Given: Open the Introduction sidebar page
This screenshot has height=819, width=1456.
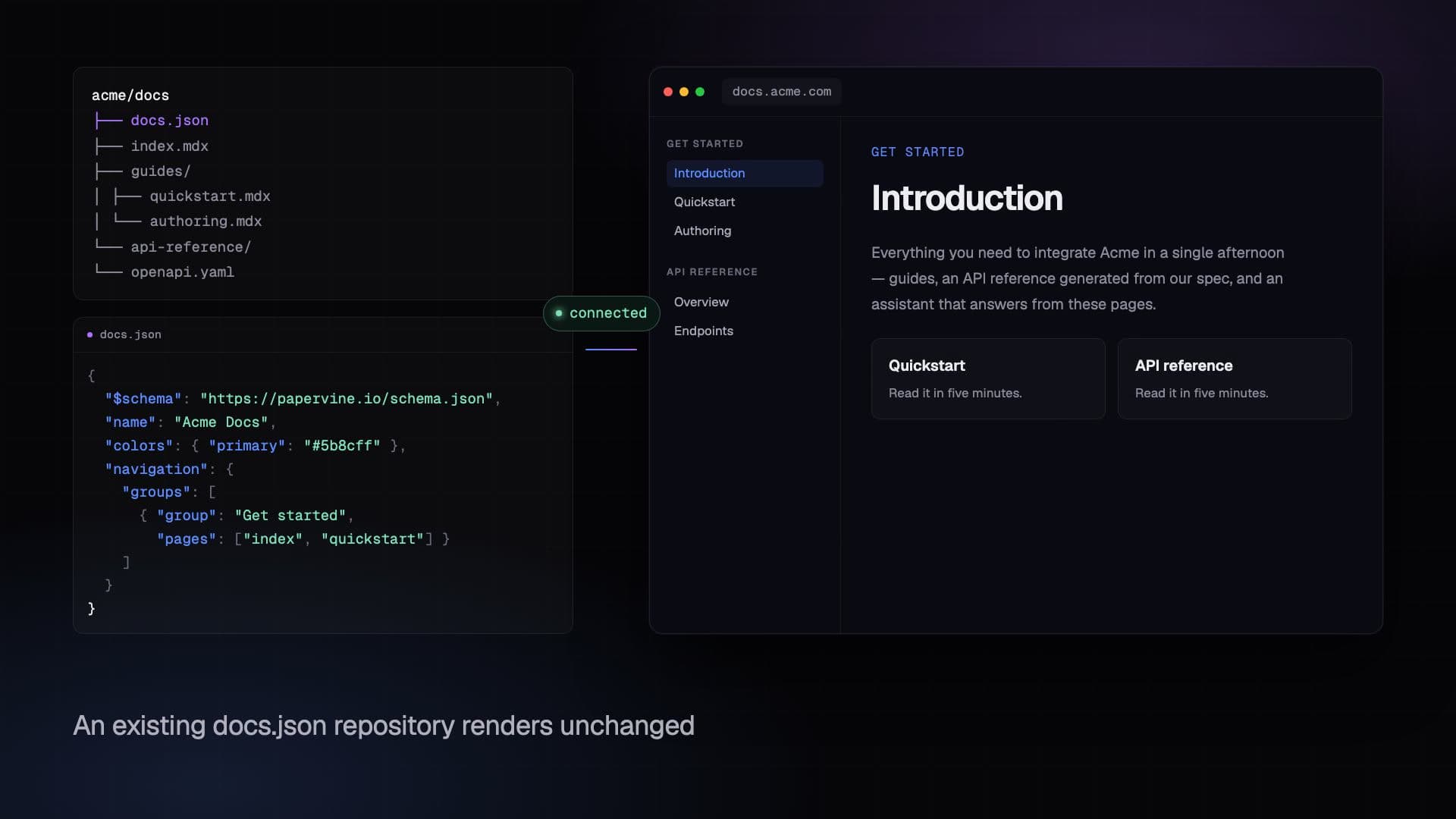Looking at the screenshot, I should 745,173.
